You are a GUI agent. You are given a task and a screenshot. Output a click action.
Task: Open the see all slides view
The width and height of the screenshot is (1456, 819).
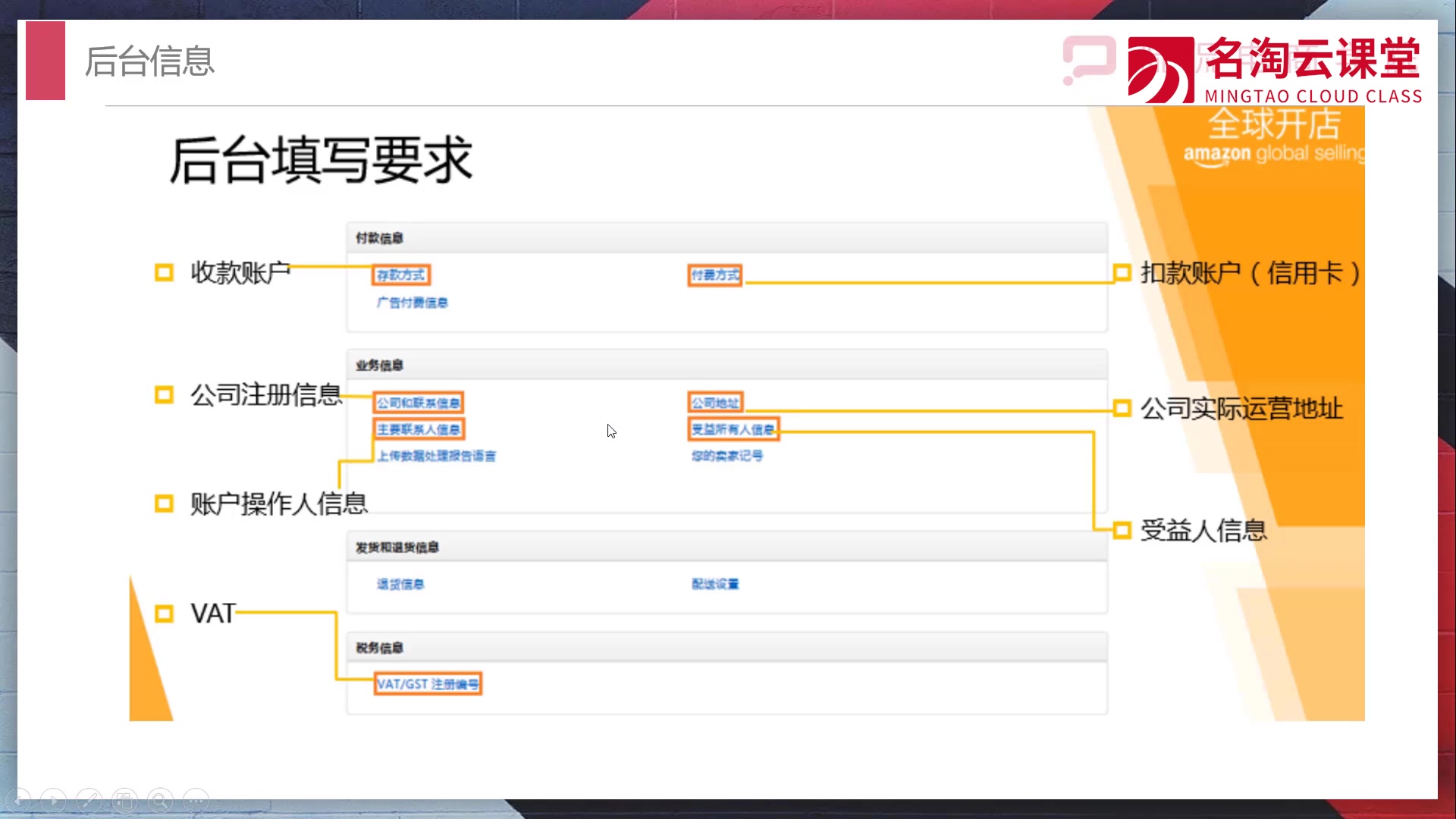(125, 800)
